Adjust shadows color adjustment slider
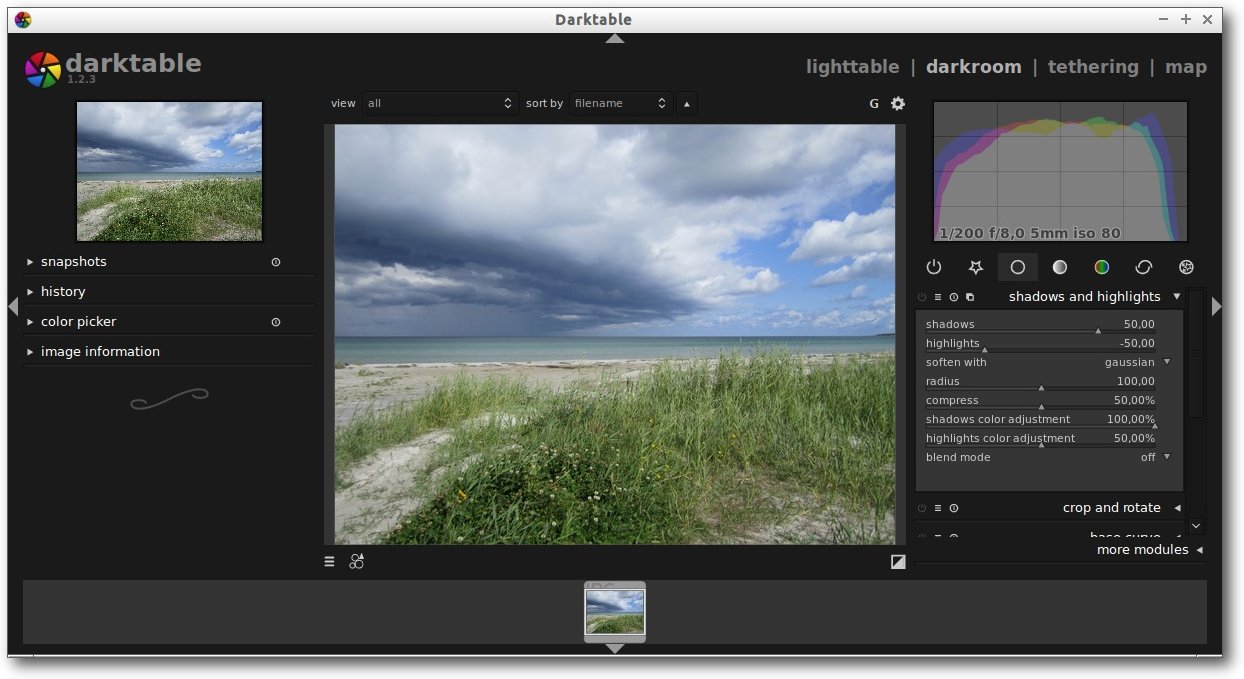This screenshot has height=679, width=1244. pos(1040,420)
